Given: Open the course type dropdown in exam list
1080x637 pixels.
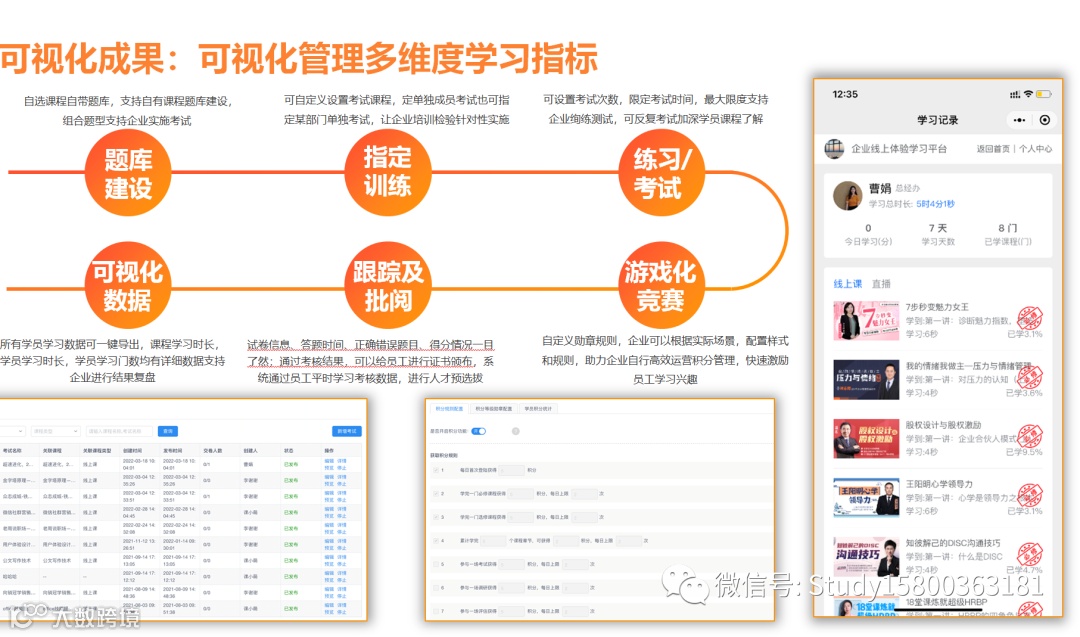Looking at the screenshot, I should click(x=55, y=431).
